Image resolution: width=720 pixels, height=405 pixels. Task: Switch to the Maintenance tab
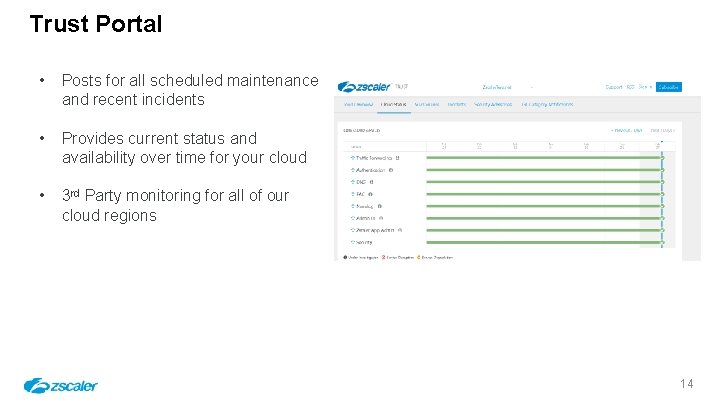point(427,105)
